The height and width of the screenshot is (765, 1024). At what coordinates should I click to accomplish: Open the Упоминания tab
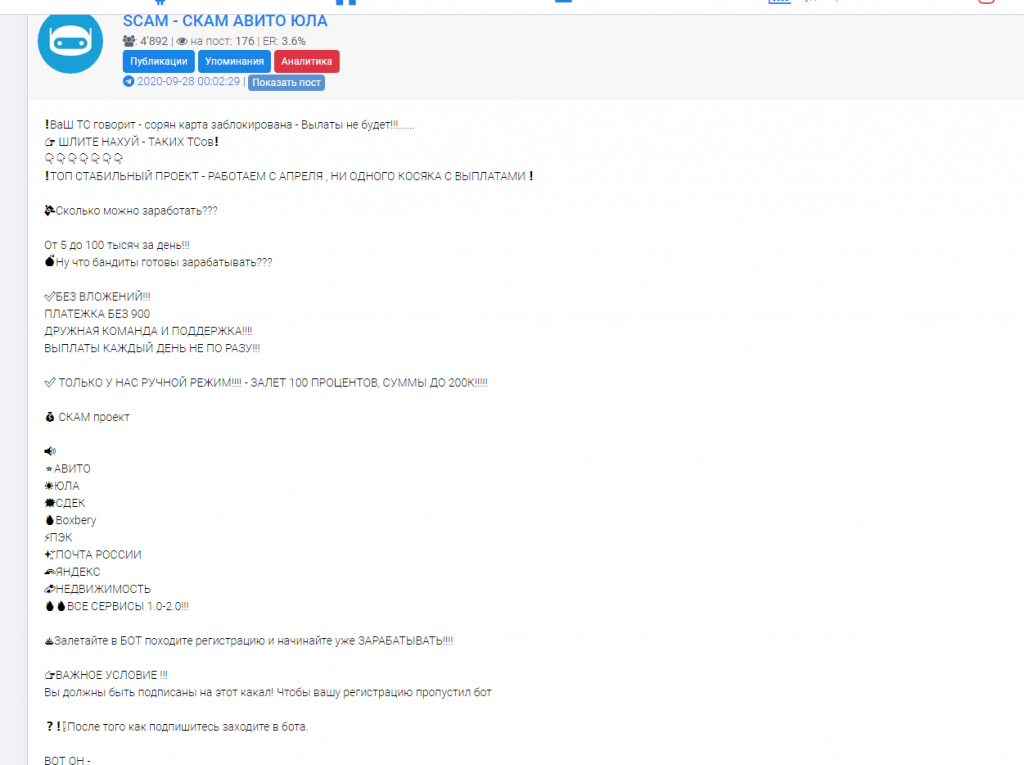tap(234, 61)
